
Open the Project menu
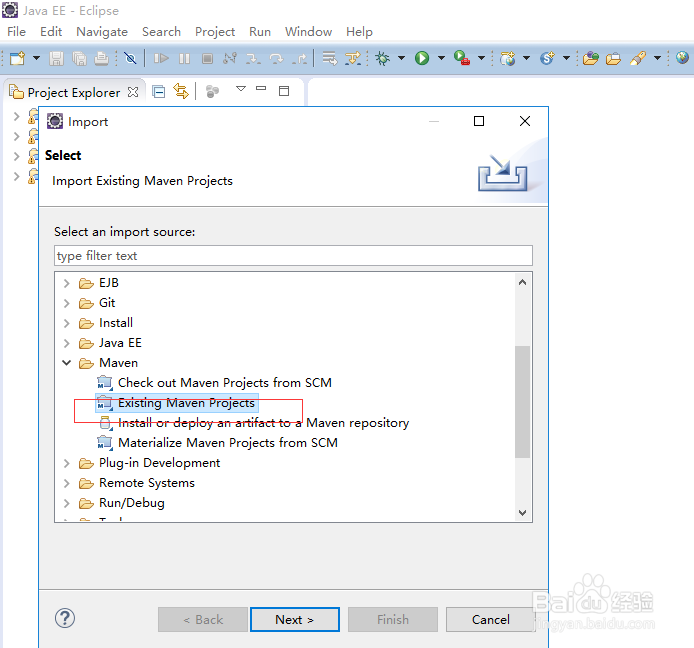pos(215,32)
